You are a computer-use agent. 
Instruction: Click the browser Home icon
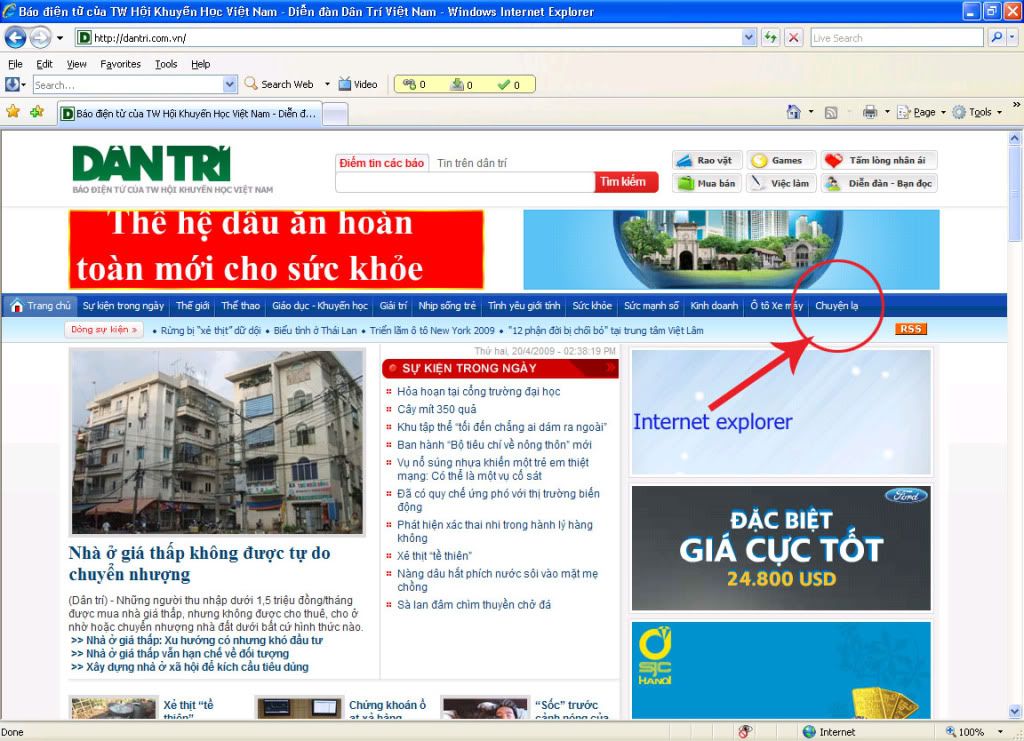tap(793, 112)
